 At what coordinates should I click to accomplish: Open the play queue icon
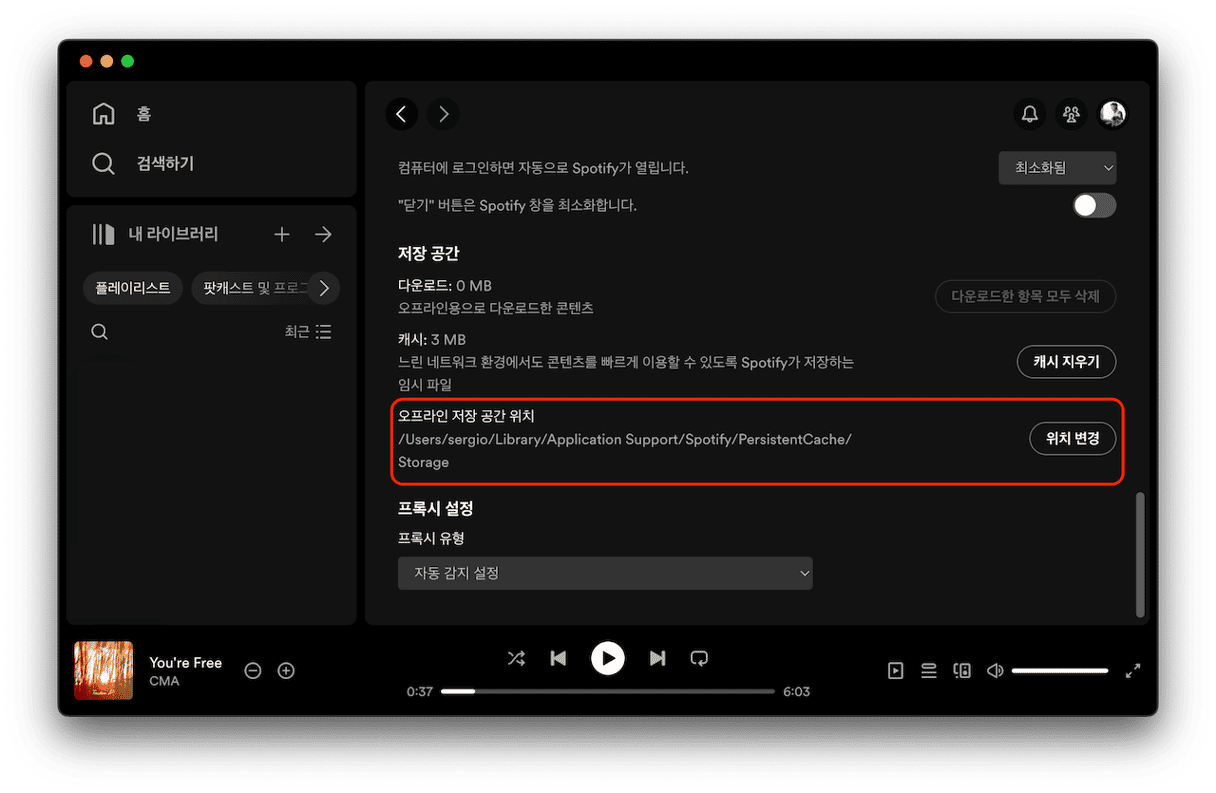[929, 671]
